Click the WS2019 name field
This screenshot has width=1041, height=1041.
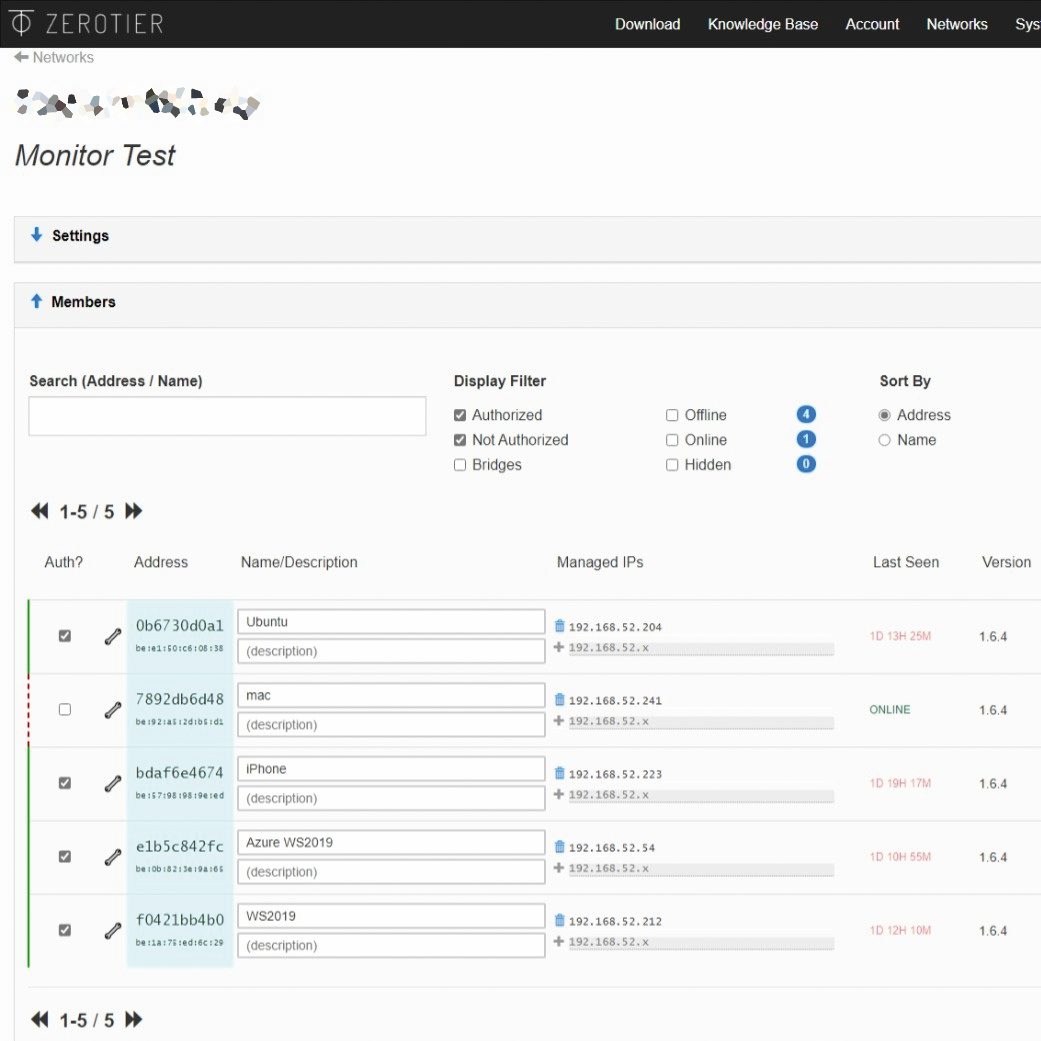[x=391, y=916]
